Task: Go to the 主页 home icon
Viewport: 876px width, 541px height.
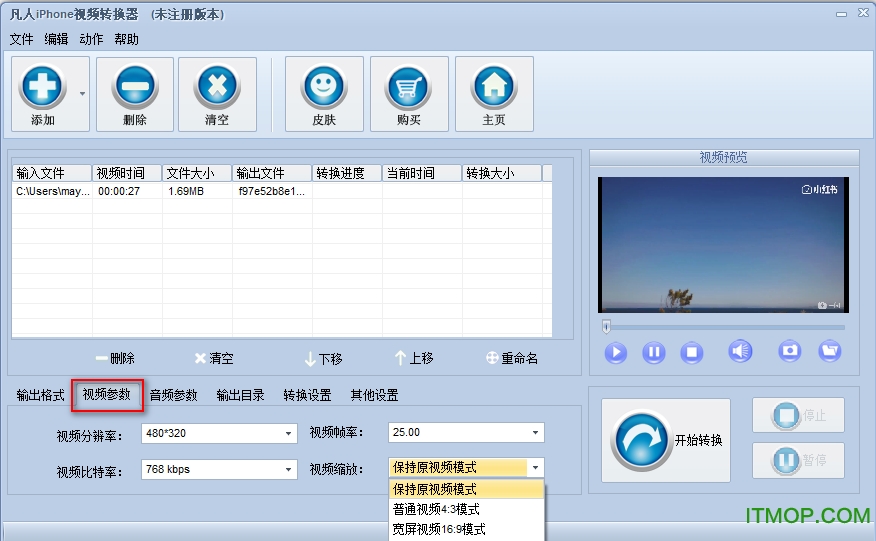Action: click(494, 87)
